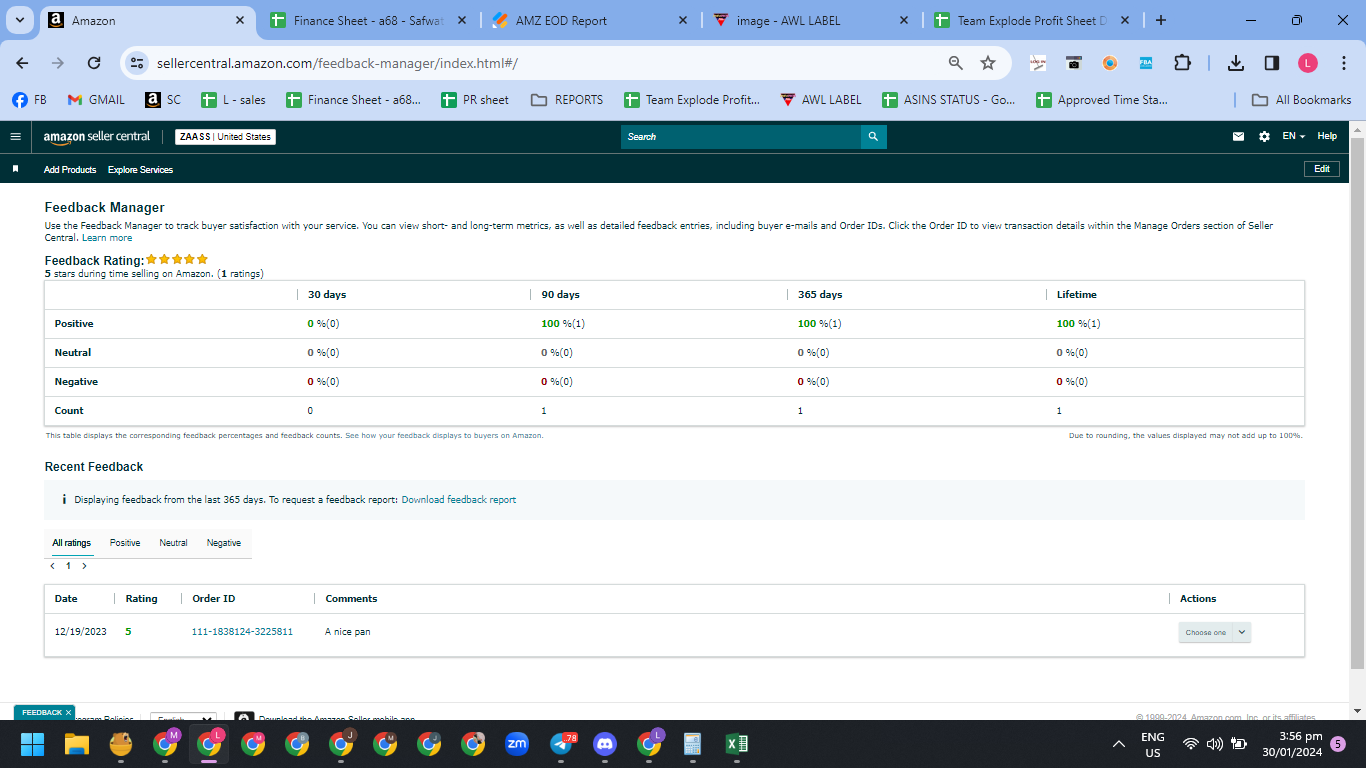Viewport: 1366px width, 768px height.
Task: Open File Explorer from the taskbar
Action: click(77, 744)
